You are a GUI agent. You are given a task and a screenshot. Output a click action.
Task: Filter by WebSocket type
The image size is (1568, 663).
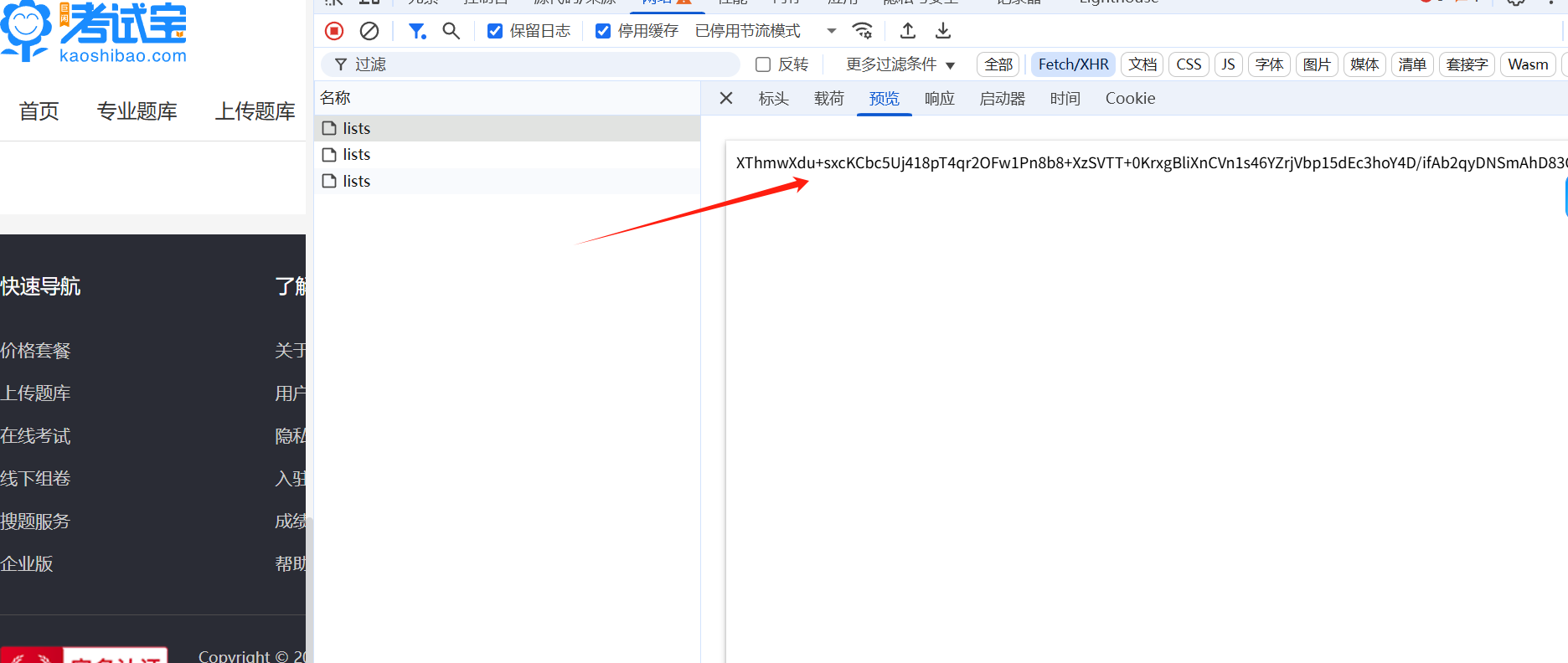[1467, 64]
